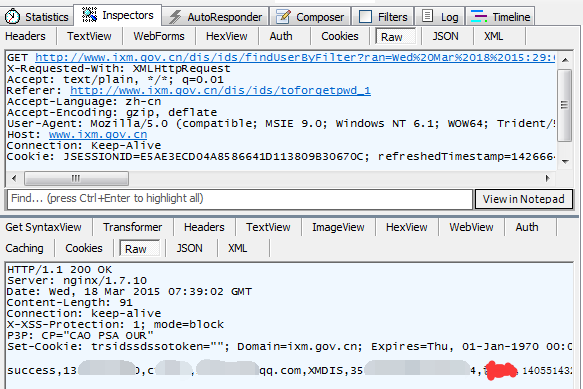Click the P3P: CP="CAO PSA OUR" line

80,335
